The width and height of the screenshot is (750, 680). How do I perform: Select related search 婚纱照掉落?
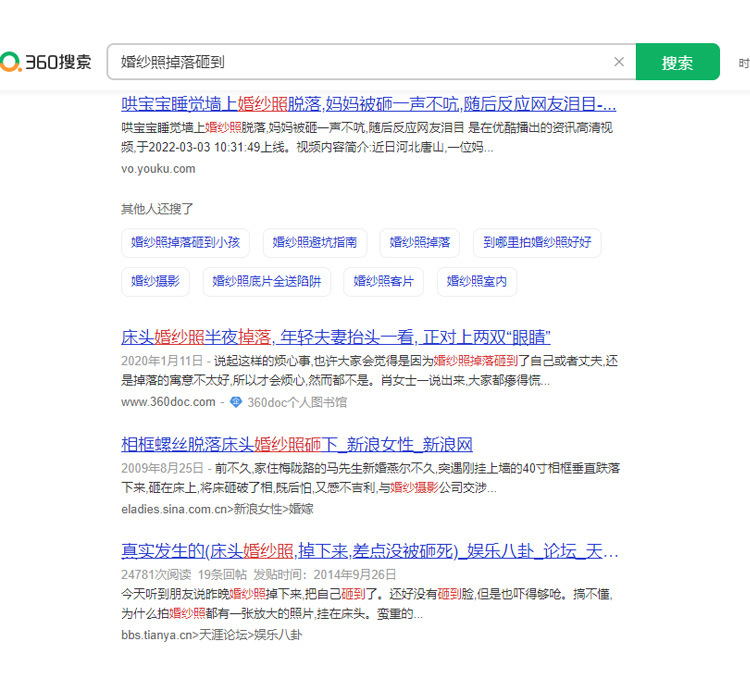420,242
